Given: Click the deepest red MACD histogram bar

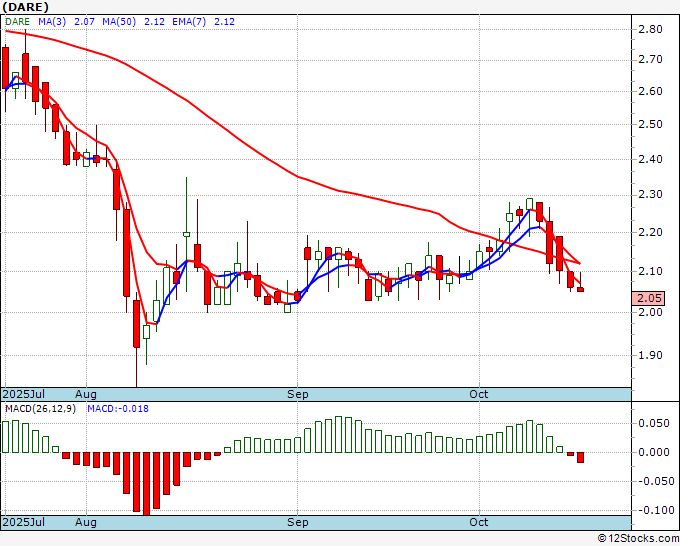Looking at the screenshot, I should pyautogui.click(x=147, y=484).
